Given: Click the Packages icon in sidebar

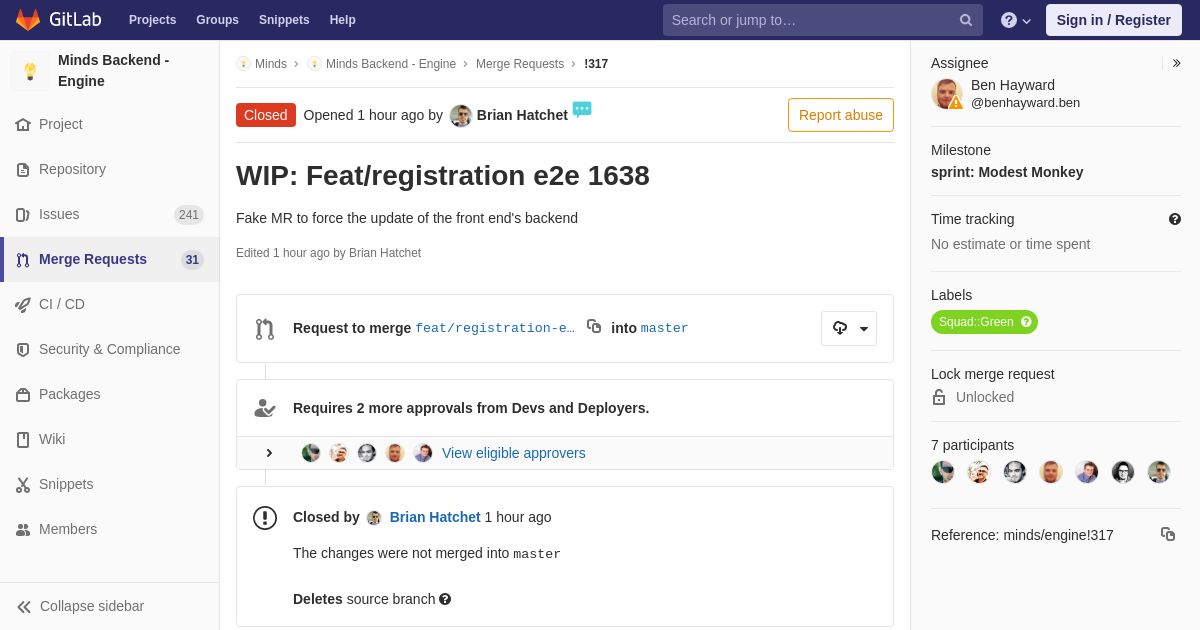Looking at the screenshot, I should coord(23,395).
